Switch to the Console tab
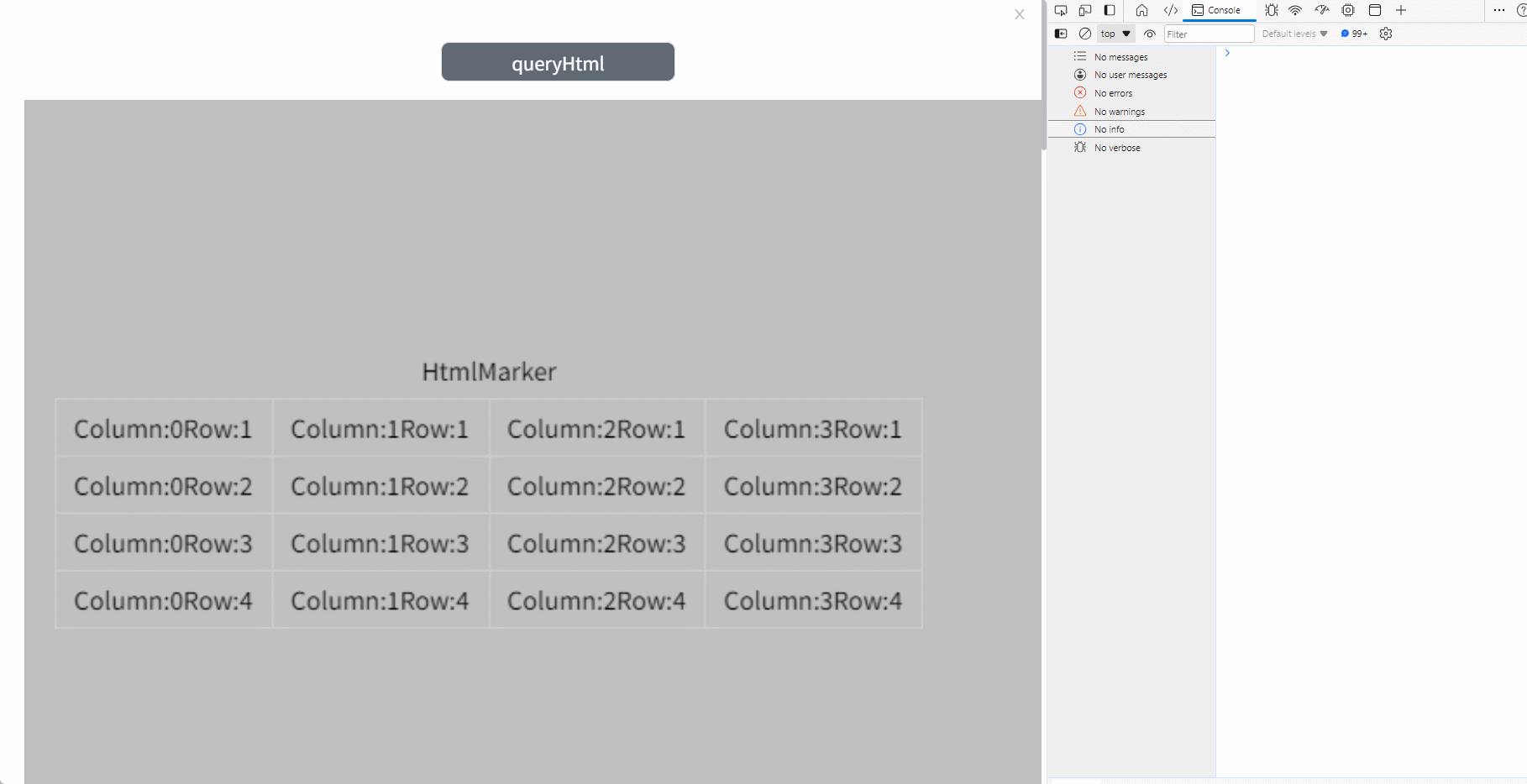This screenshot has width=1527, height=784. click(1216, 11)
